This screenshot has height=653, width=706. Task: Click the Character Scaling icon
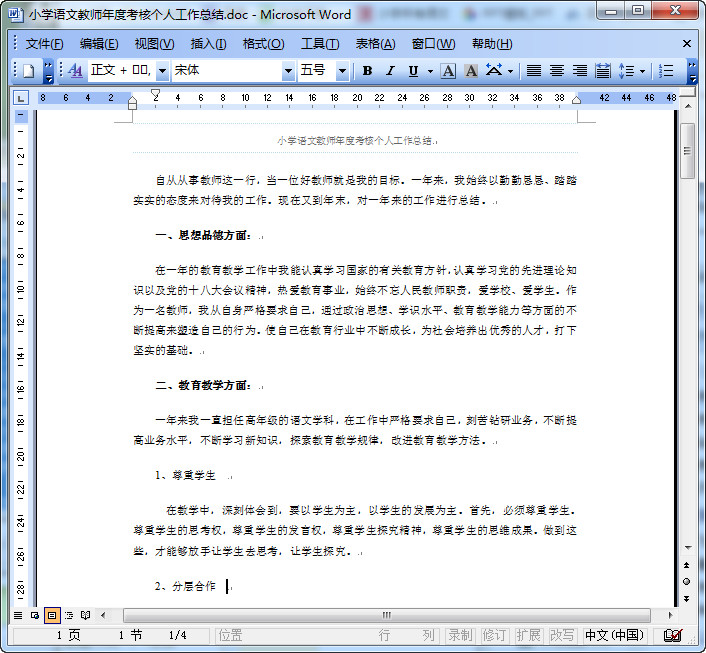494,71
